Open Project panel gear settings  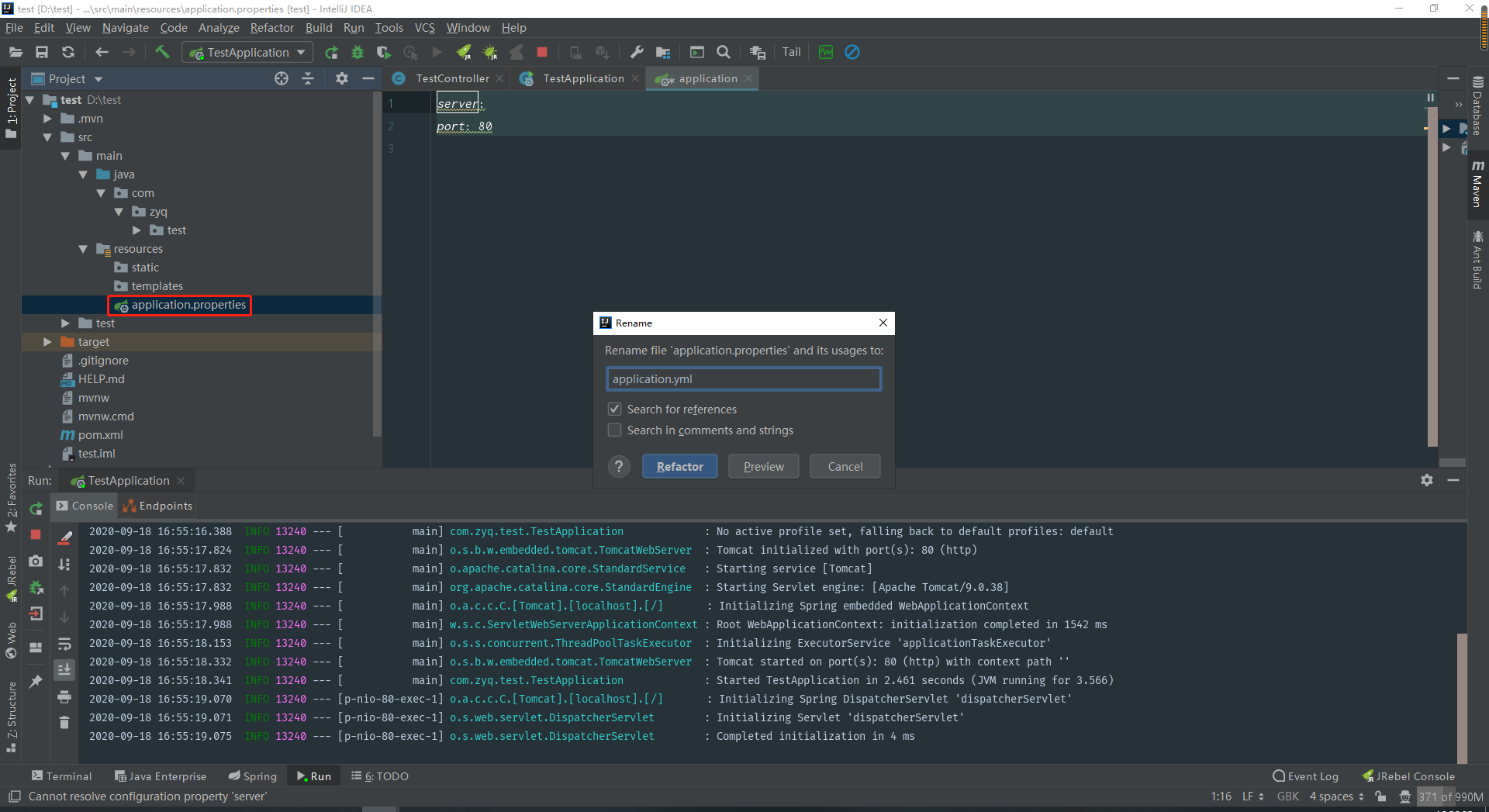point(342,78)
